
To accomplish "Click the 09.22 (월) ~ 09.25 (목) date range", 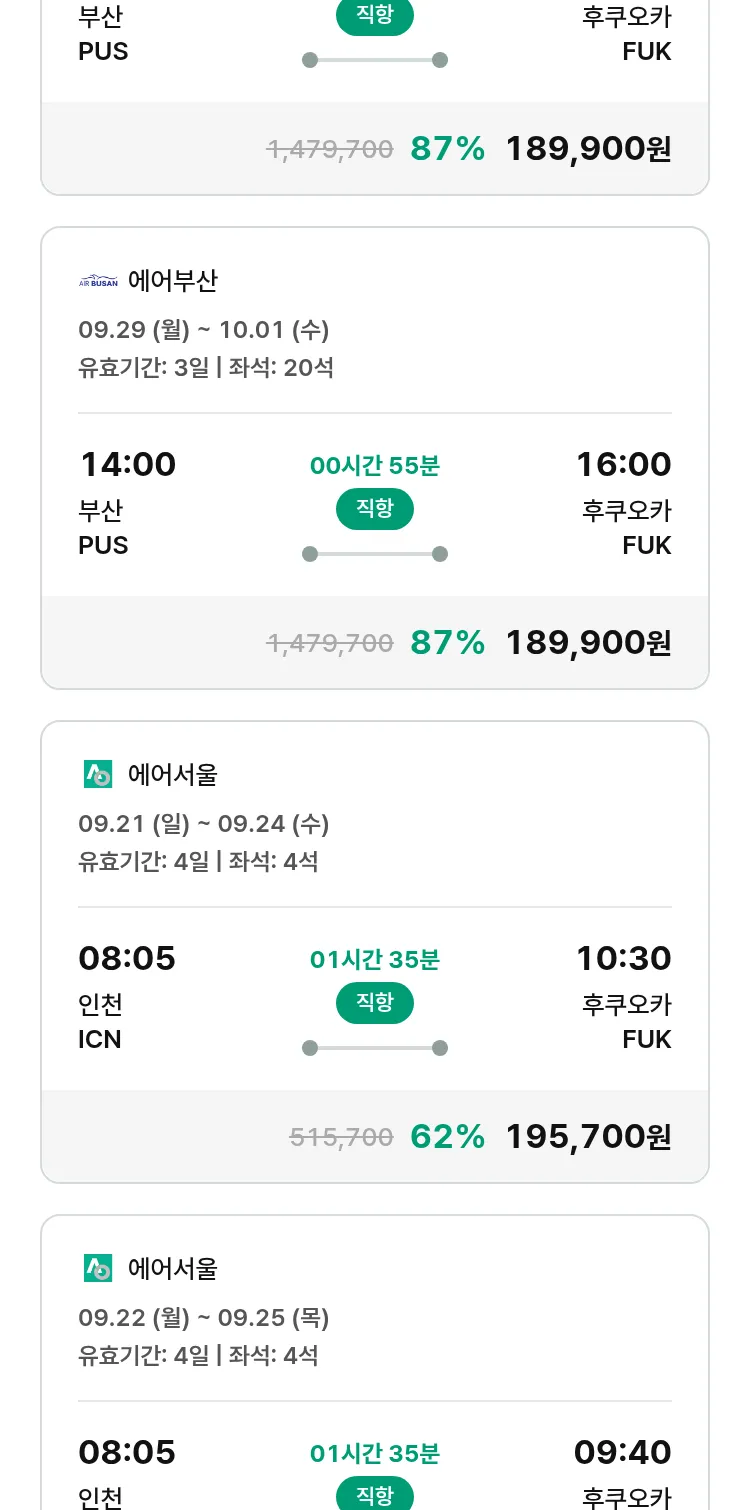I will (x=204, y=1317).
